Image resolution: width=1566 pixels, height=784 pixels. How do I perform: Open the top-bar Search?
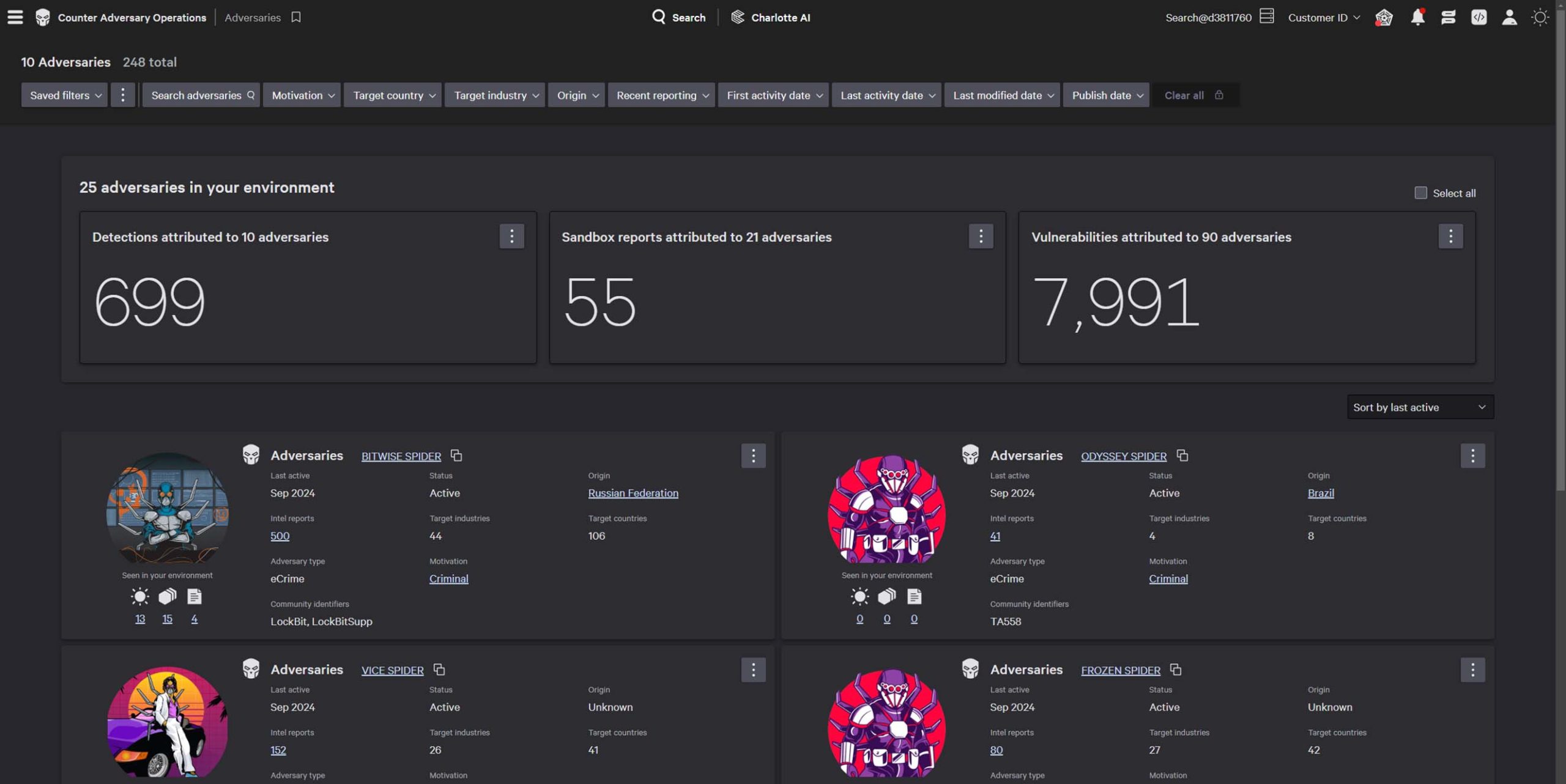678,17
